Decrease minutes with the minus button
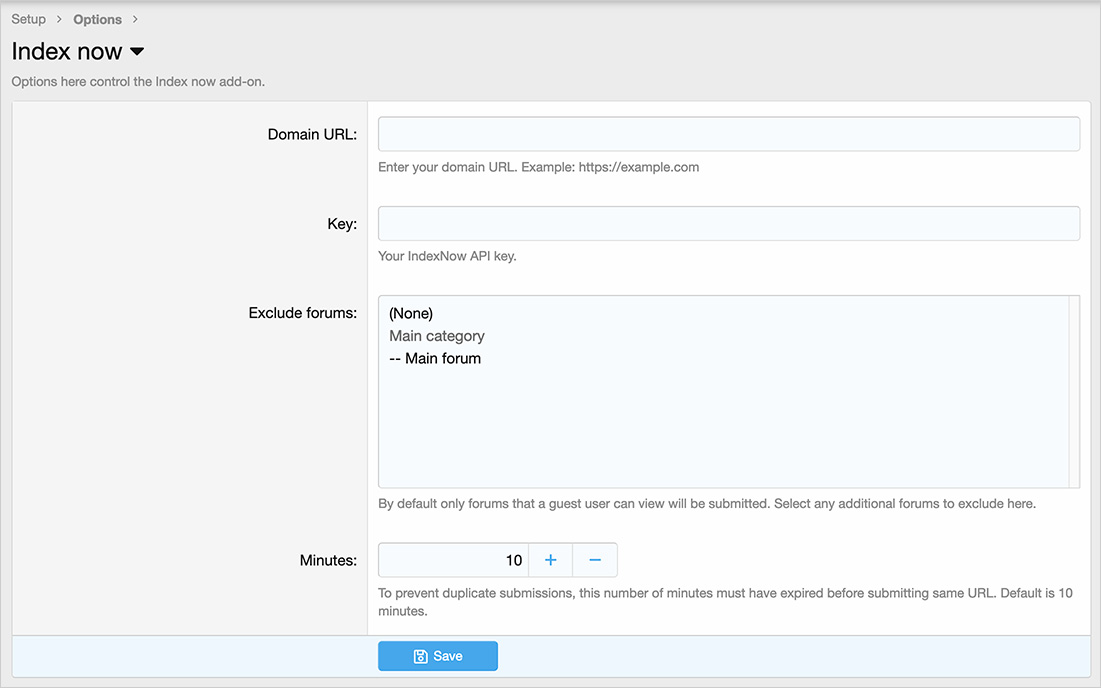 [x=595, y=560]
